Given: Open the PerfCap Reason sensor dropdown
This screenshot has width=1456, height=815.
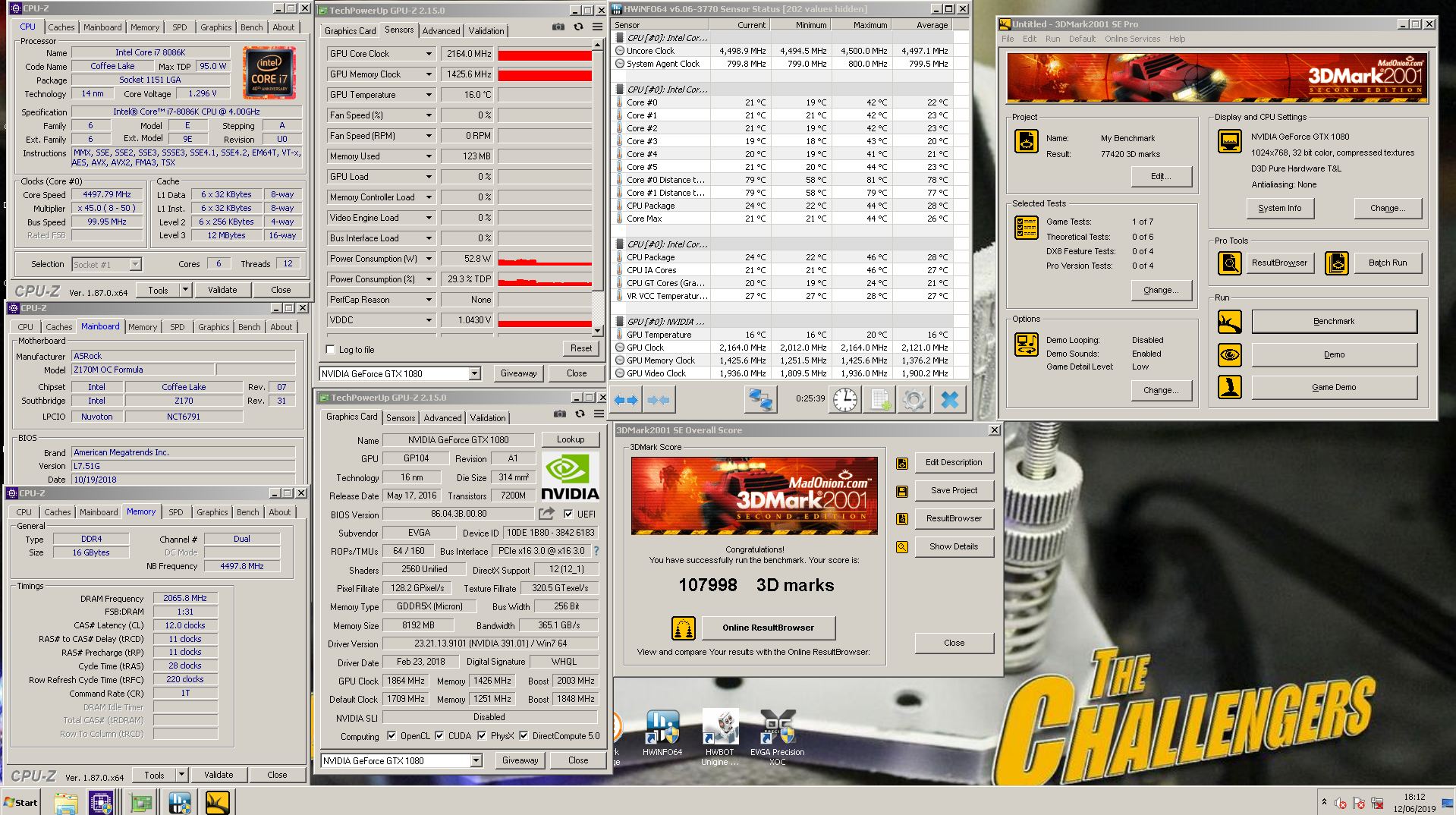Looking at the screenshot, I should pos(429,300).
